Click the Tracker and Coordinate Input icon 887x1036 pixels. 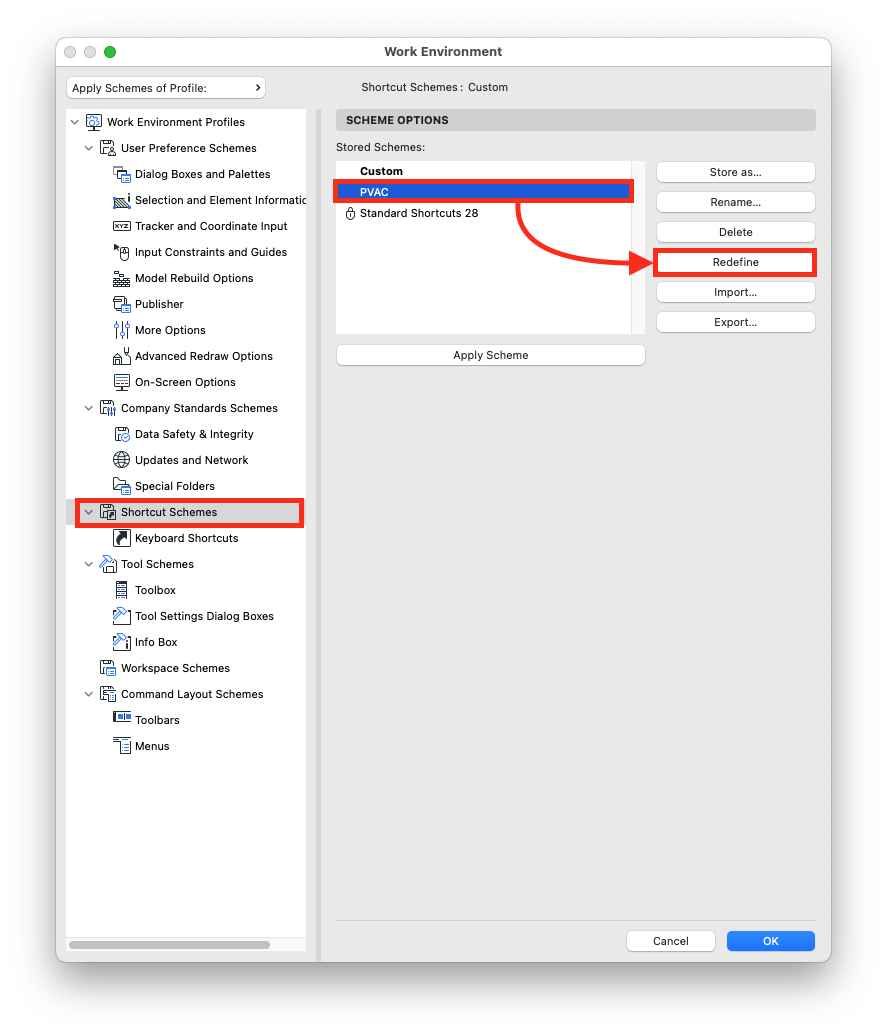tap(121, 226)
